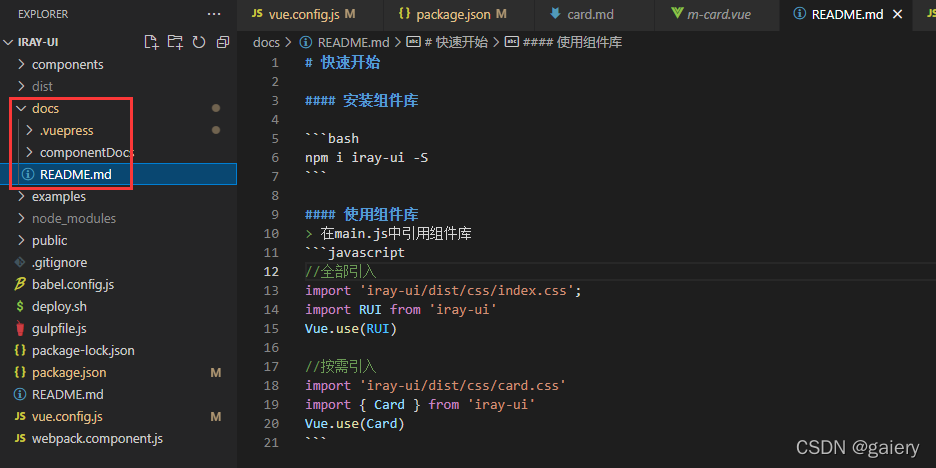Image resolution: width=936 pixels, height=468 pixels.
Task: Click line number 12 in the gutter
Action: pos(271,272)
